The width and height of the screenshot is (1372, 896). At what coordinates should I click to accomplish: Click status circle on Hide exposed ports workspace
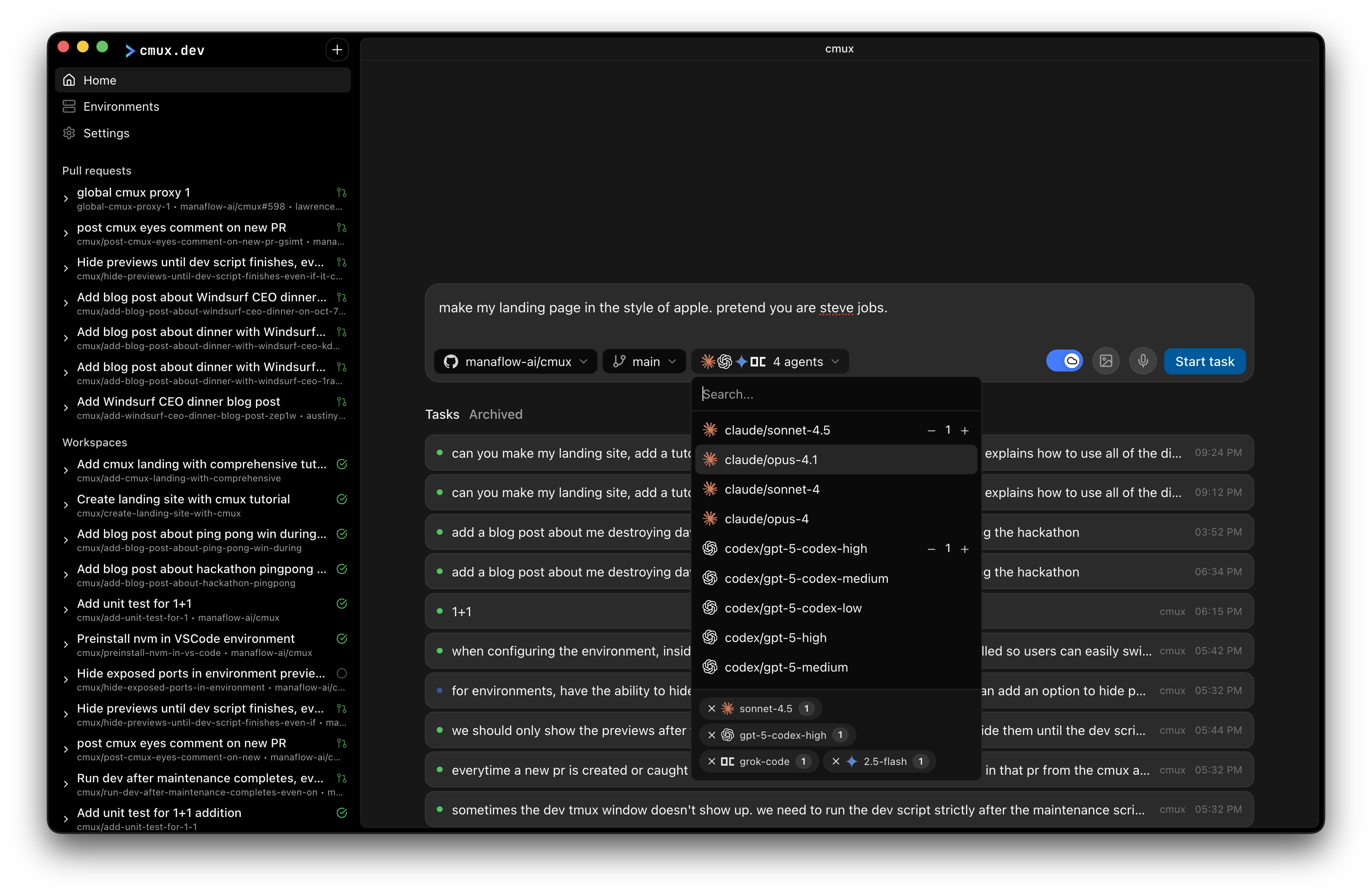click(x=341, y=673)
